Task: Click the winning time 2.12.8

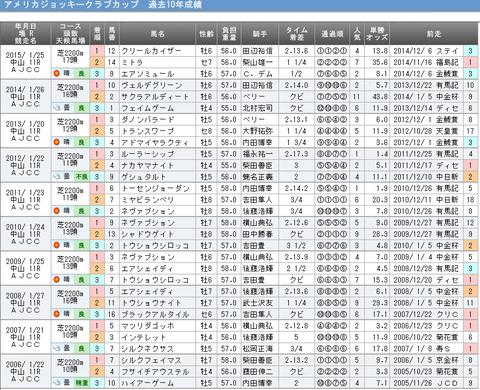Action: 296,326
